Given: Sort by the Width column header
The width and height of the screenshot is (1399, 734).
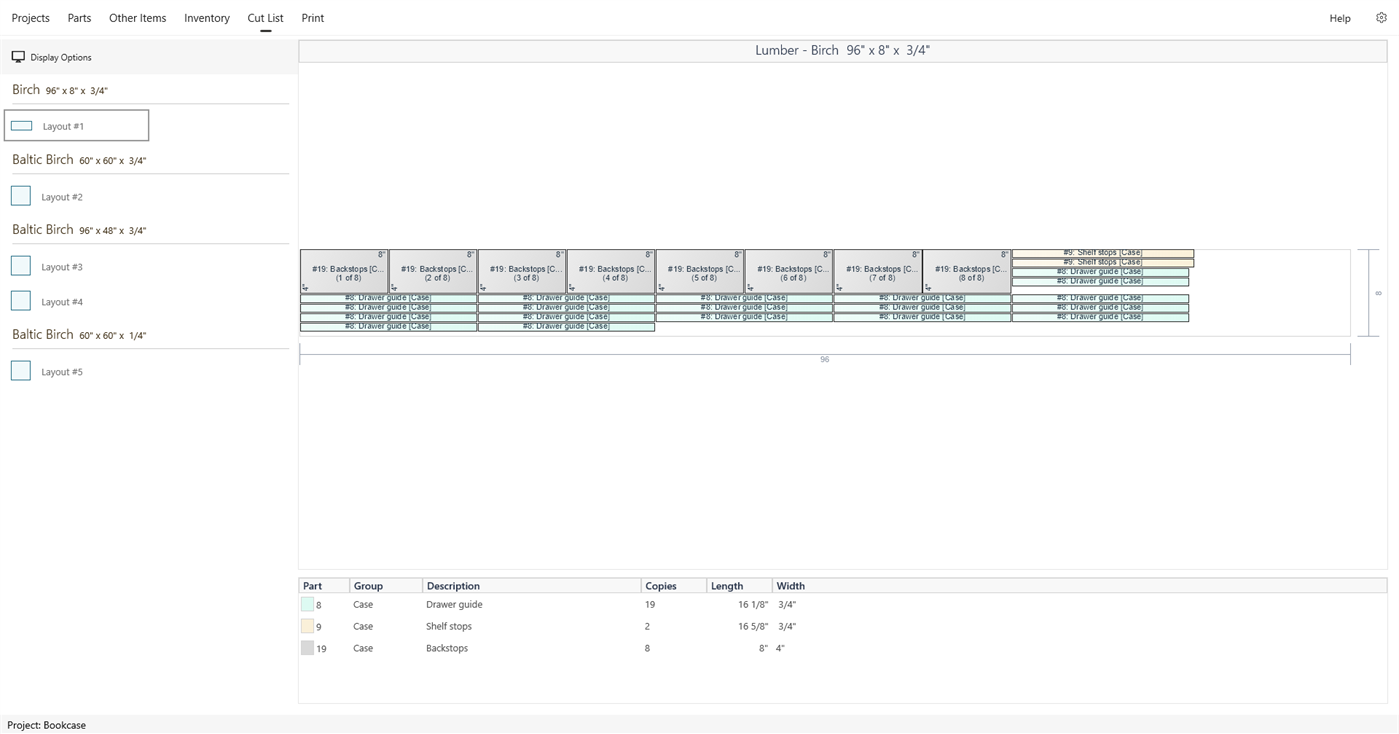Looking at the screenshot, I should (x=791, y=586).
